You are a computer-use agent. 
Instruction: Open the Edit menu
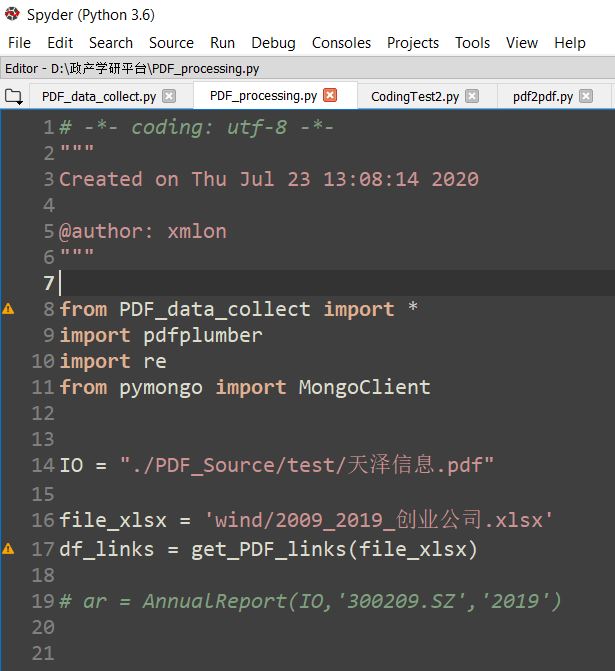(x=60, y=43)
